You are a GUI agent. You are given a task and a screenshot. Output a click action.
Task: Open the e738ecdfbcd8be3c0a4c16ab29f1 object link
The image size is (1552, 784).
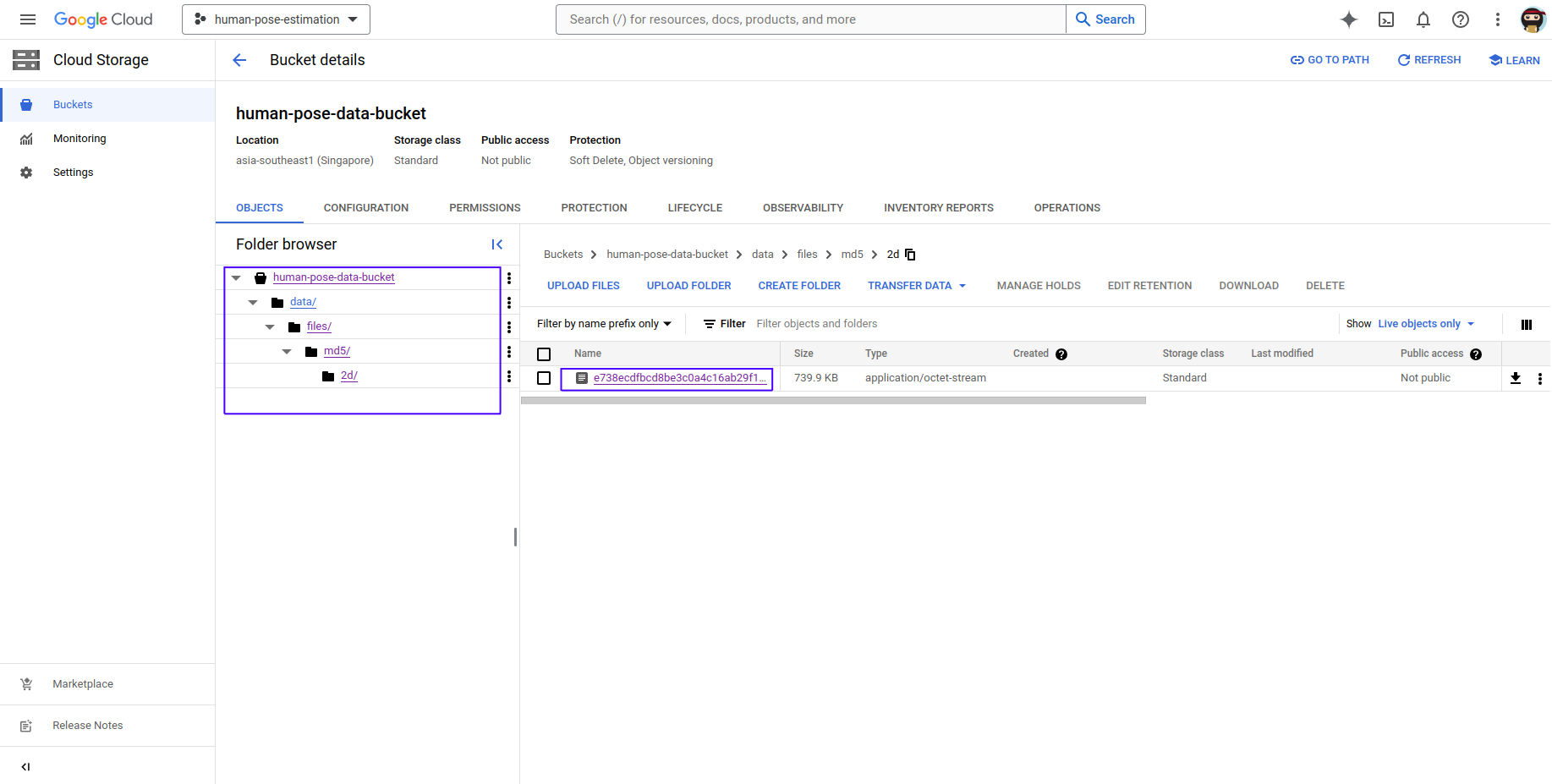pos(680,378)
